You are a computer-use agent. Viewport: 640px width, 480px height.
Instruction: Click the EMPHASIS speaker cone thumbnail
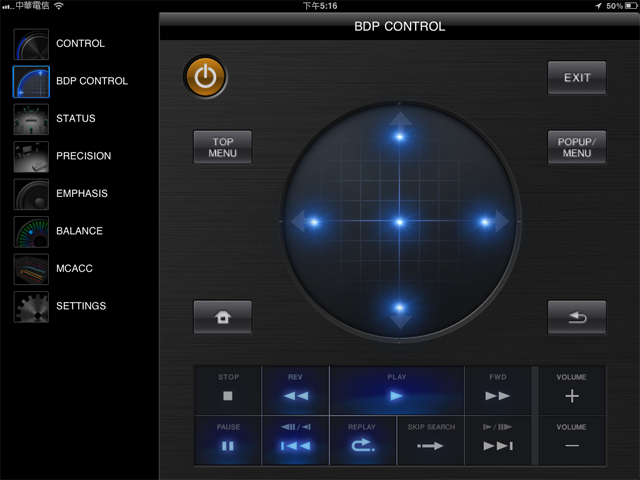coord(31,194)
